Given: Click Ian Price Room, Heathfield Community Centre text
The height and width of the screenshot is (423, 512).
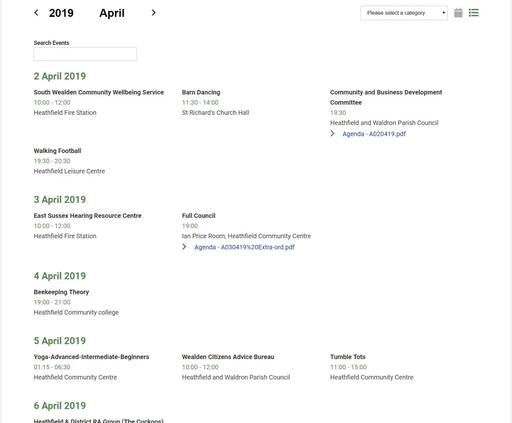Looking at the screenshot, I should pos(246,236).
